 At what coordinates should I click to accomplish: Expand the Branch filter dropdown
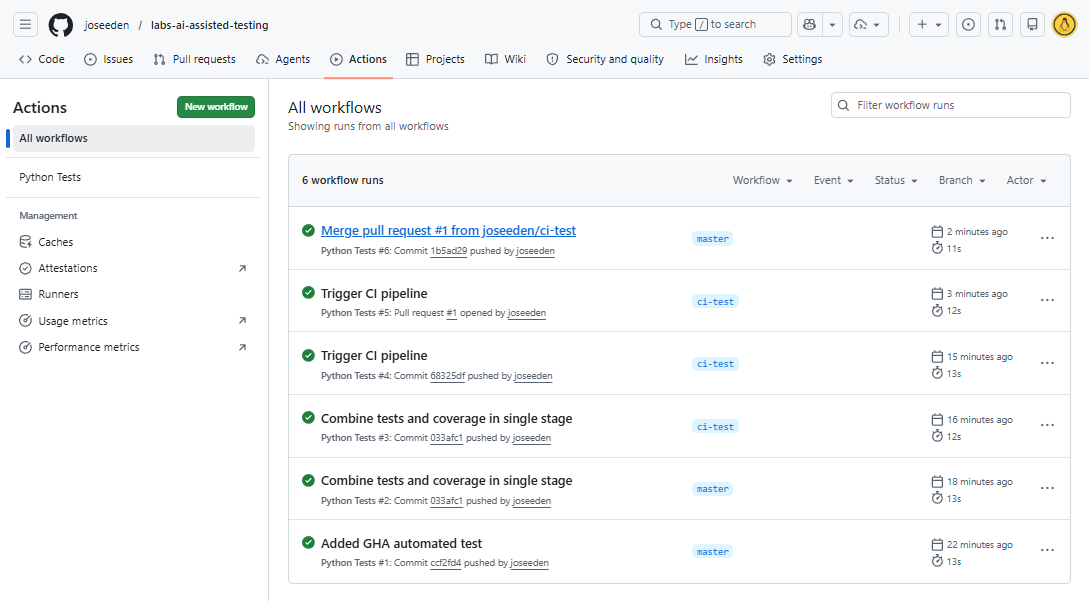962,180
